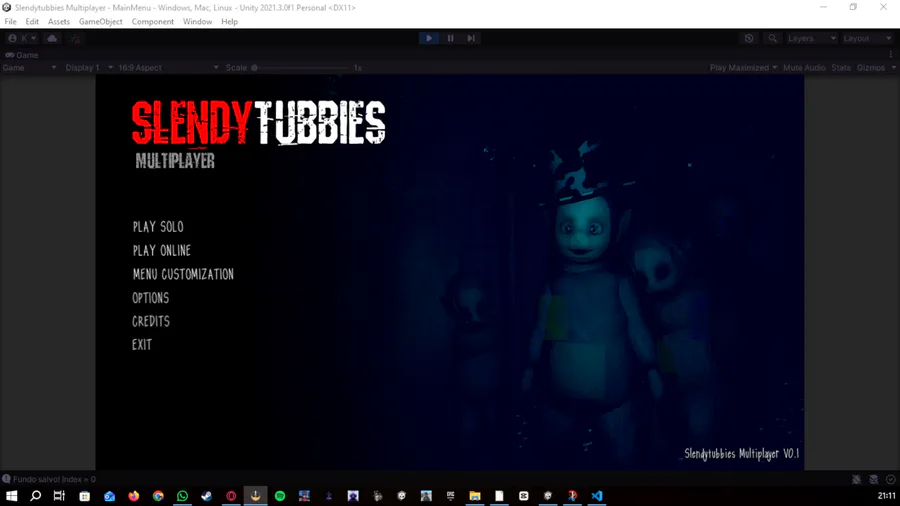Viewport: 900px width, 506px height.
Task: Open the Gizmos dropdown arrow
Action: (893, 68)
